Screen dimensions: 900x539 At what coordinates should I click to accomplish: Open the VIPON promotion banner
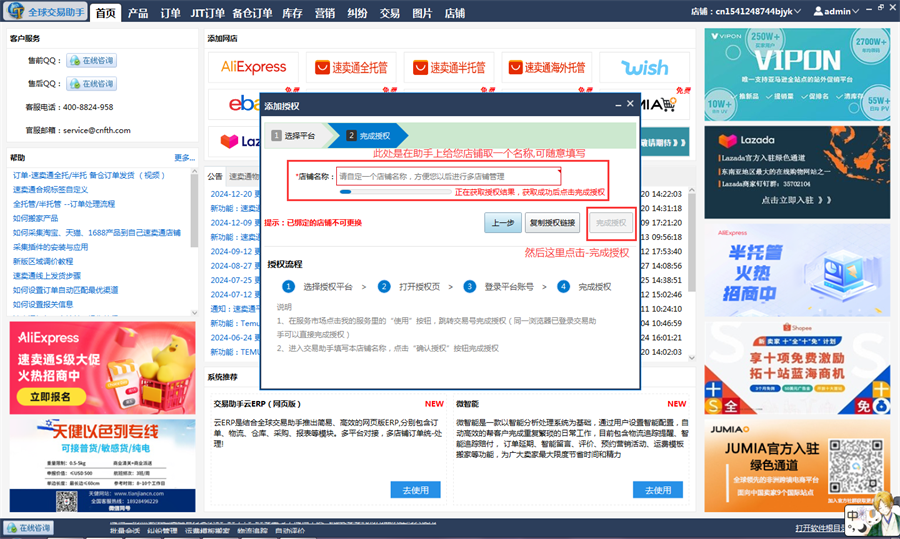(x=797, y=75)
